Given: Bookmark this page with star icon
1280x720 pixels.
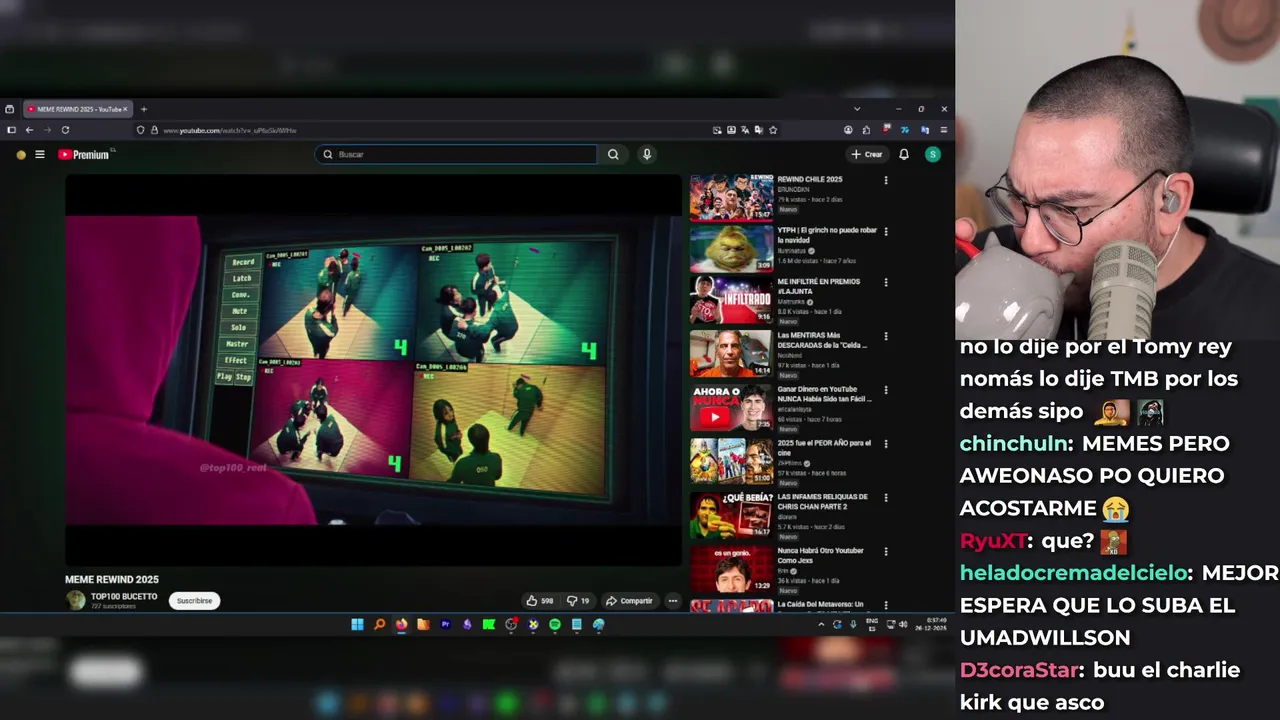Looking at the screenshot, I should coord(773,130).
